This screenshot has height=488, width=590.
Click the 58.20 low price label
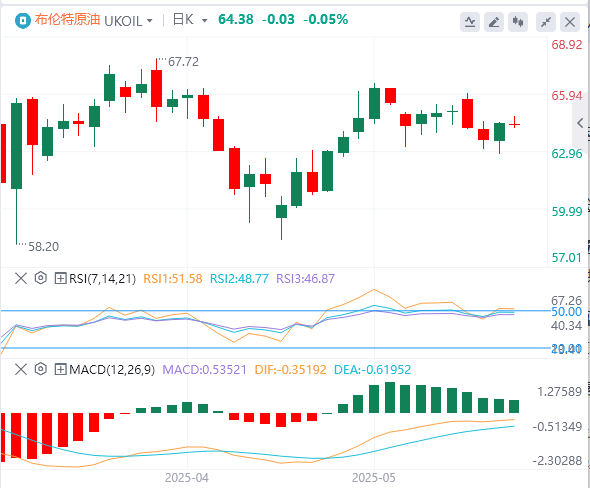coord(44,247)
